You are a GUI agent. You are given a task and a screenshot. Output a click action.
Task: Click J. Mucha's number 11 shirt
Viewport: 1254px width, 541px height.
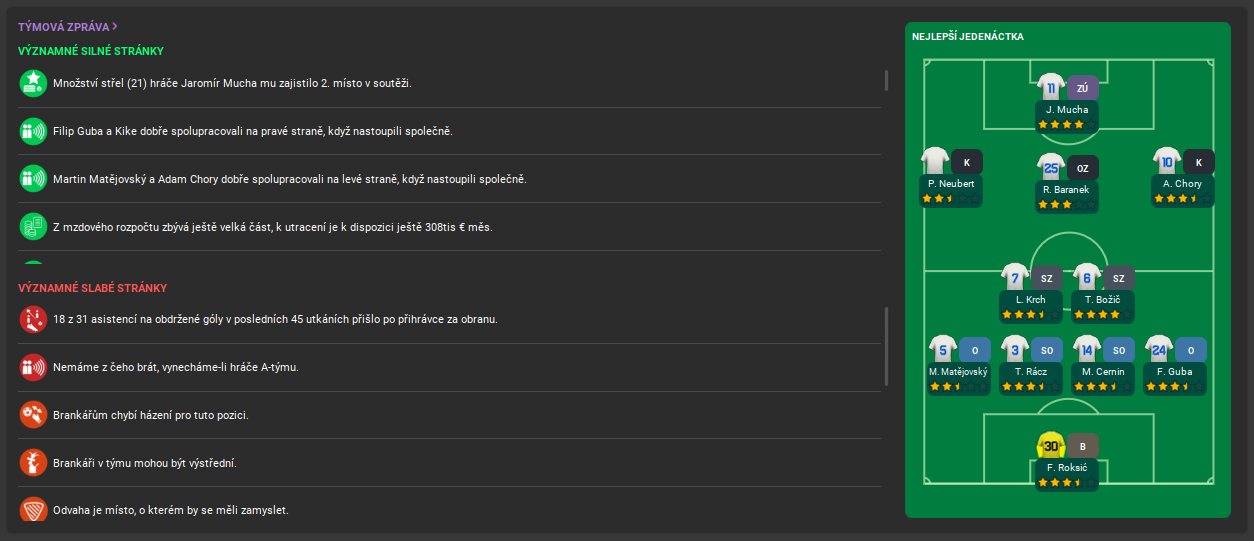coord(1050,88)
